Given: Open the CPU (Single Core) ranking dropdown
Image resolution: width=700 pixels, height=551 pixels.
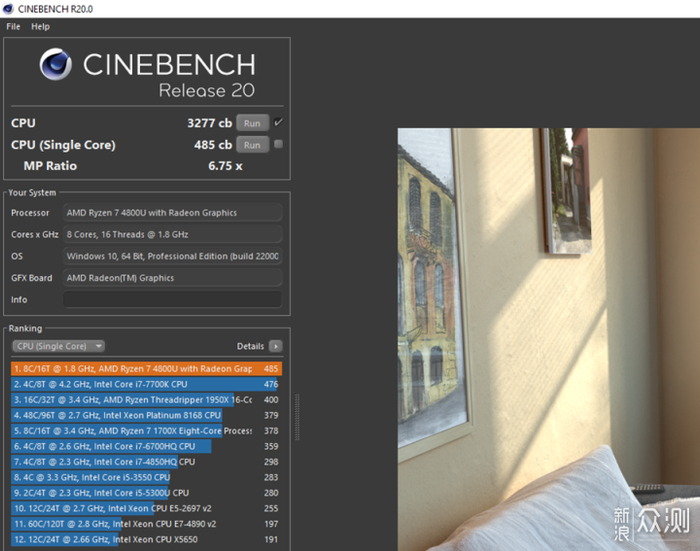Looking at the screenshot, I should 58,346.
